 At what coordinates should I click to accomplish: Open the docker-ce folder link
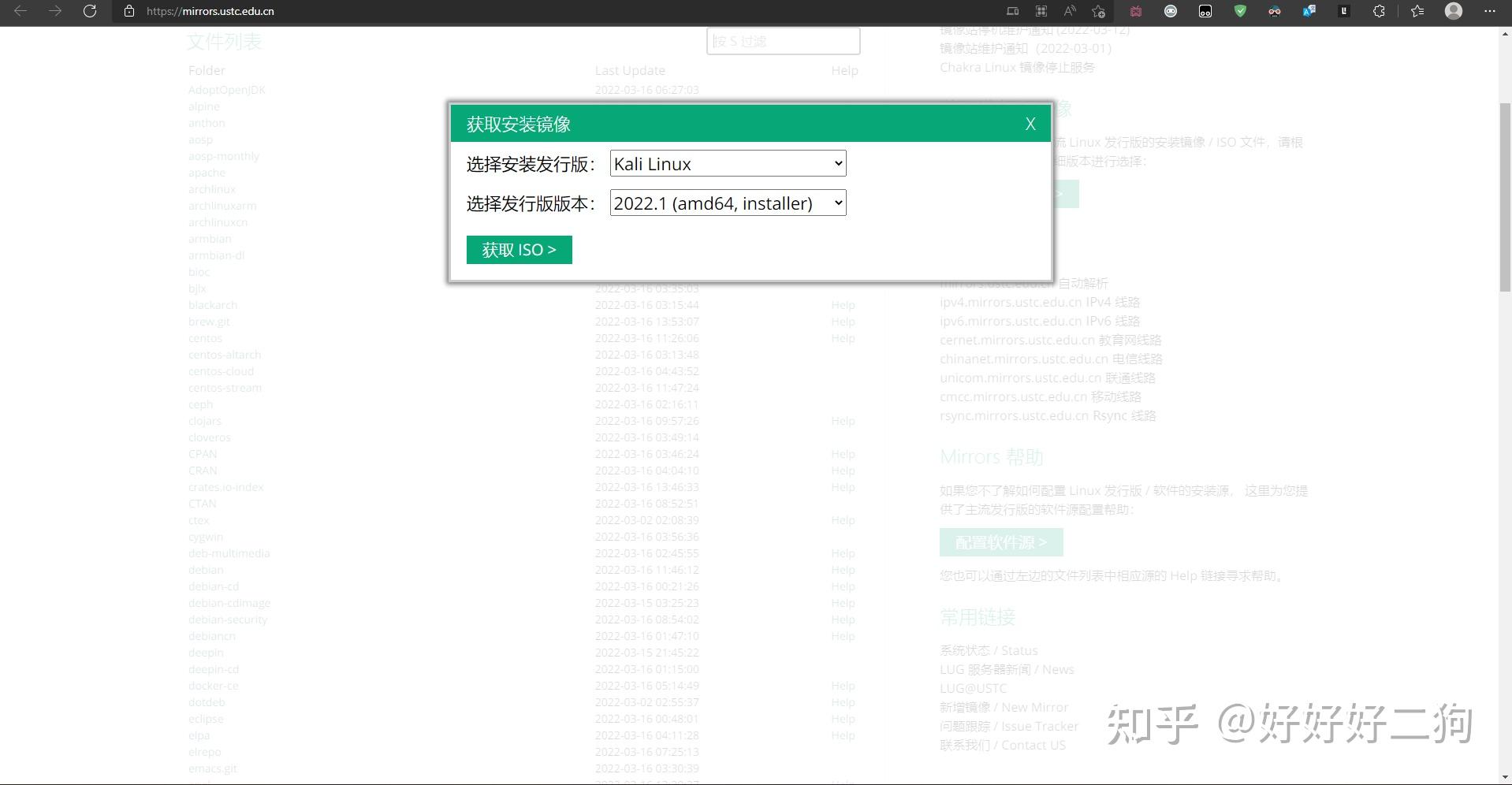214,686
